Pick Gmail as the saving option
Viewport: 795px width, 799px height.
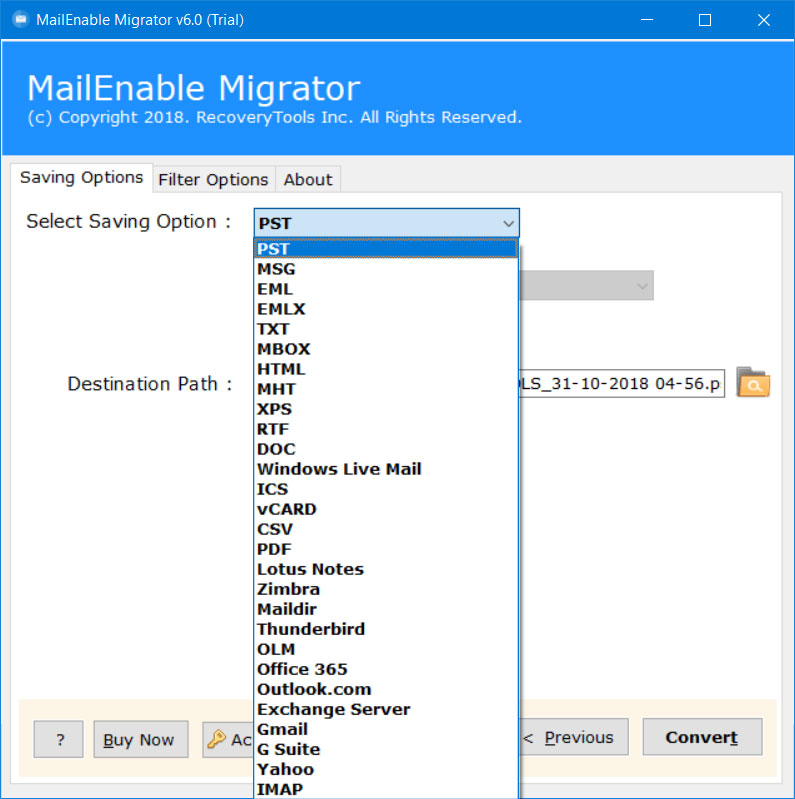click(x=386, y=729)
